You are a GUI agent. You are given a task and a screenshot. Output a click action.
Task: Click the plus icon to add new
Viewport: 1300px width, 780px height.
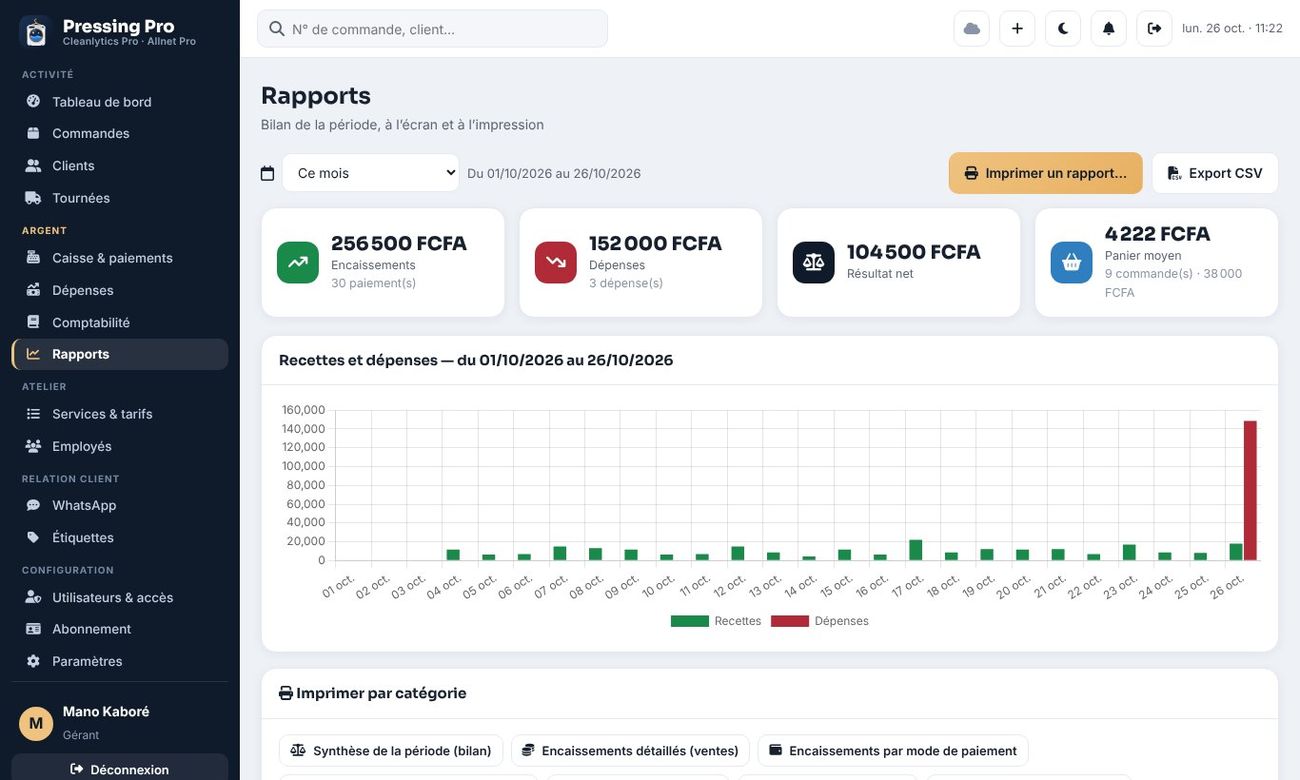click(x=1017, y=28)
